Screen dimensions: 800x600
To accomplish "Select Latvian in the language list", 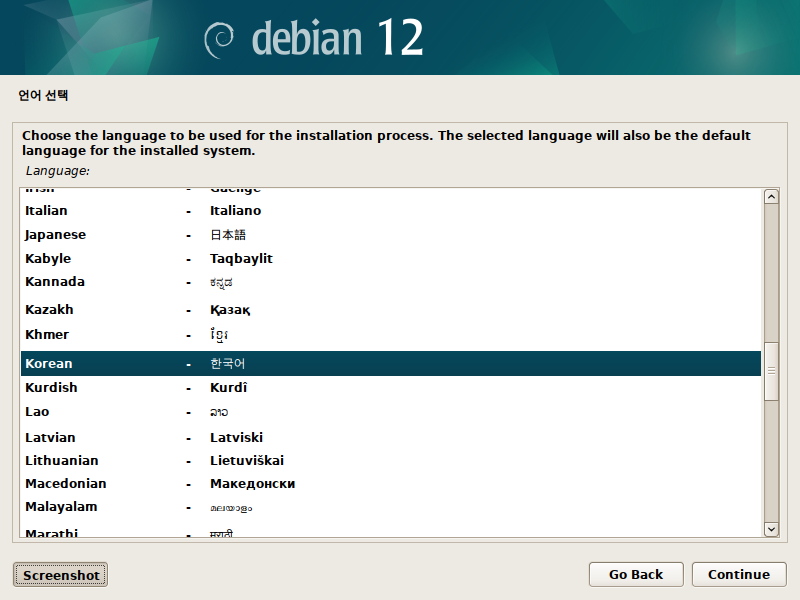I will pos(391,438).
